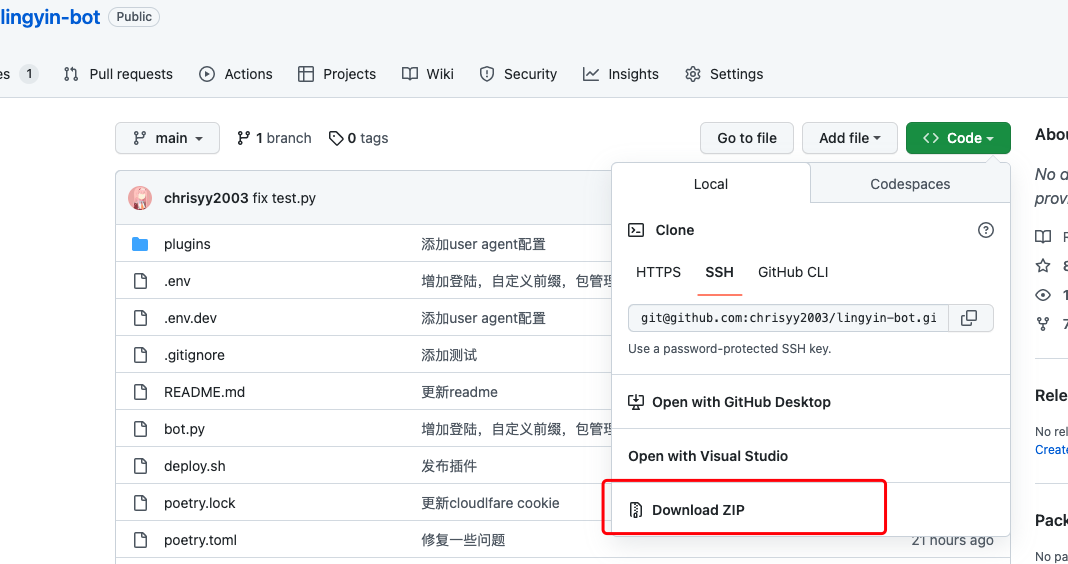Open the 发布插件 commit message
The height and width of the screenshot is (564, 1068).
point(449,466)
